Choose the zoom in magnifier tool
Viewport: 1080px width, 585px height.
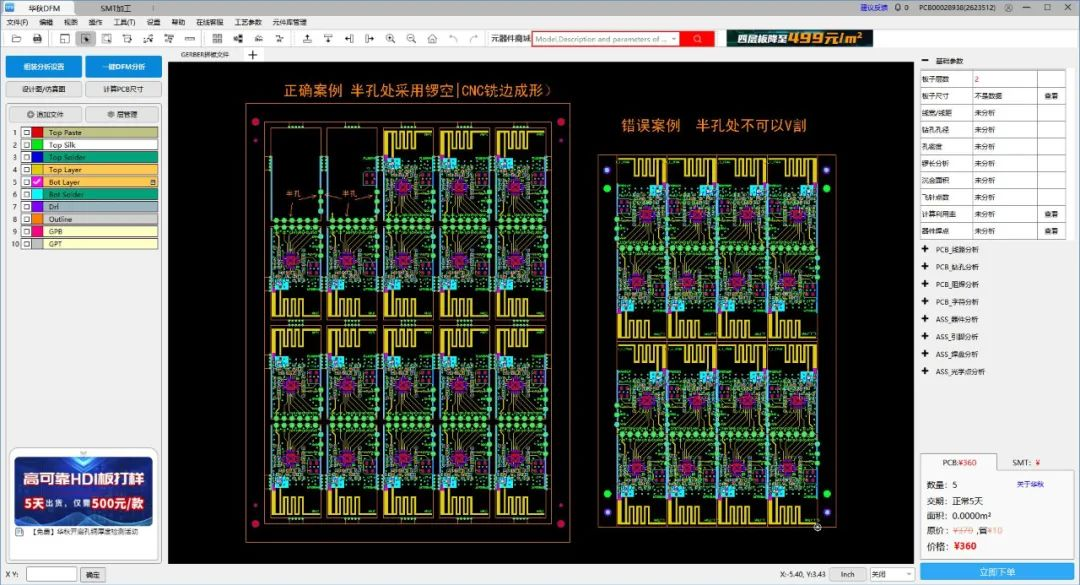point(389,38)
